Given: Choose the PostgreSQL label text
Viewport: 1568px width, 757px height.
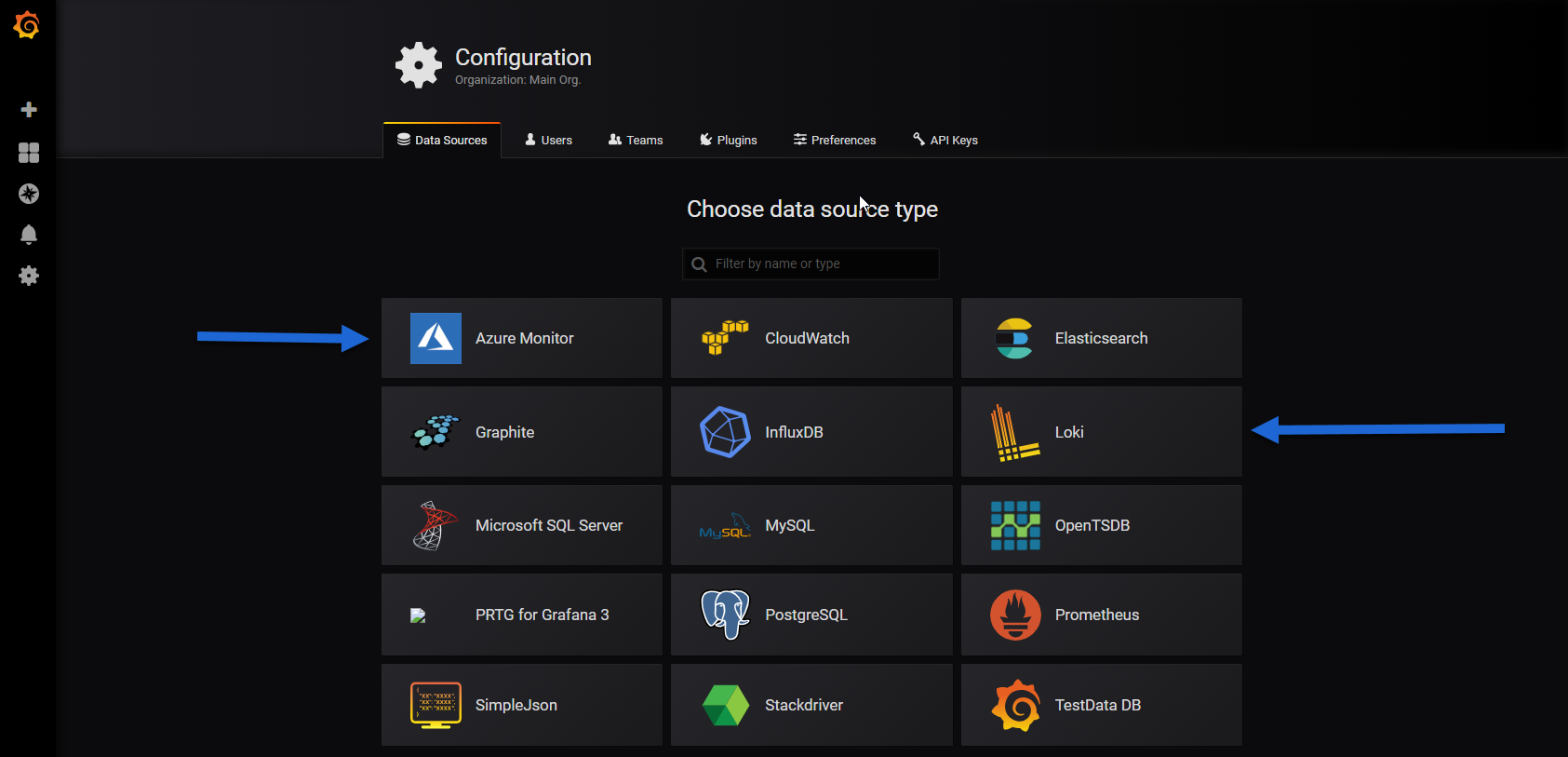Looking at the screenshot, I should pos(806,615).
